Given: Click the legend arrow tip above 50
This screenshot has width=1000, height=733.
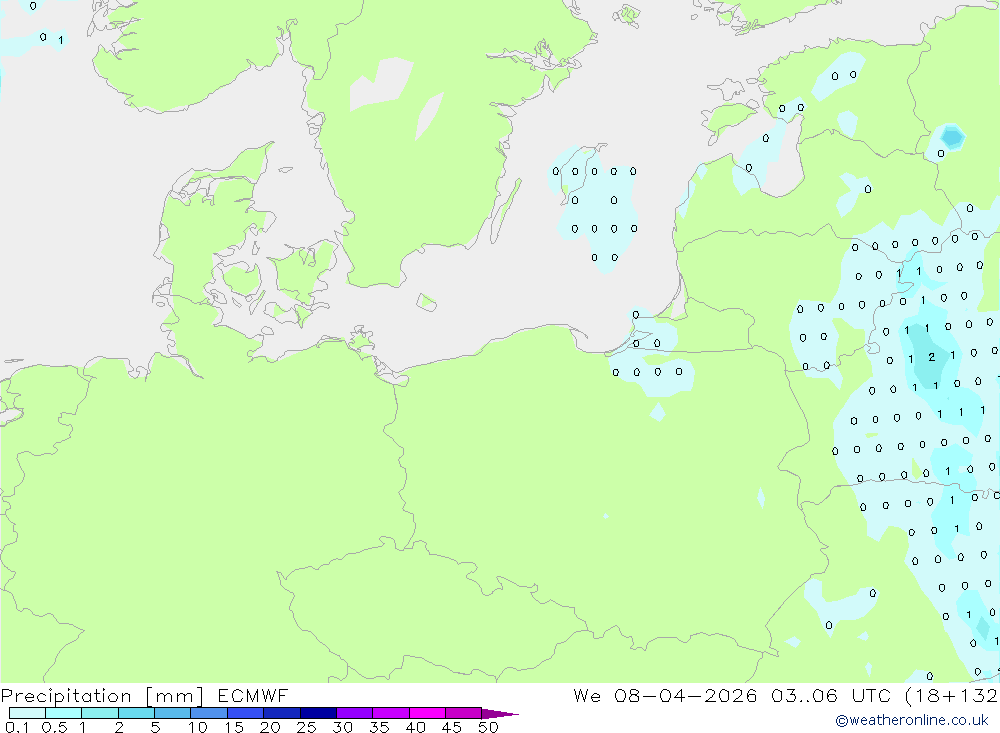Looking at the screenshot, I should click(x=499, y=713).
